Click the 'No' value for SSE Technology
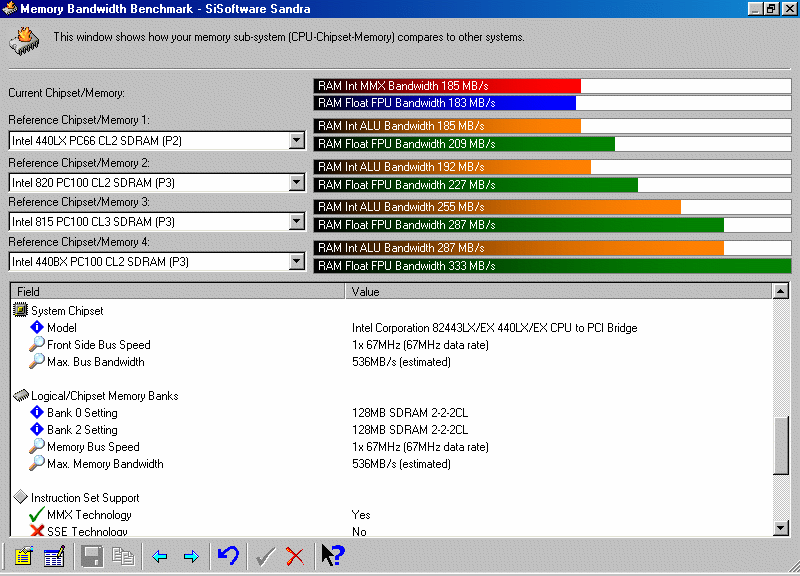800x576 pixels. point(359,532)
